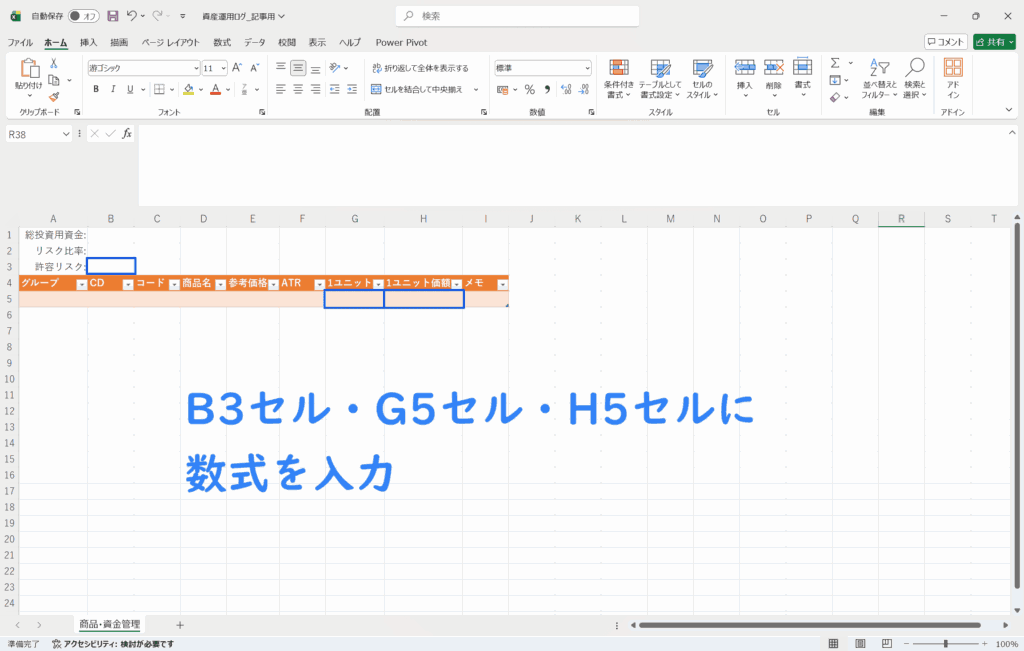This screenshot has height=651, width=1024.
Task: Click the AutoSum sigma icon
Action: (x=835, y=63)
